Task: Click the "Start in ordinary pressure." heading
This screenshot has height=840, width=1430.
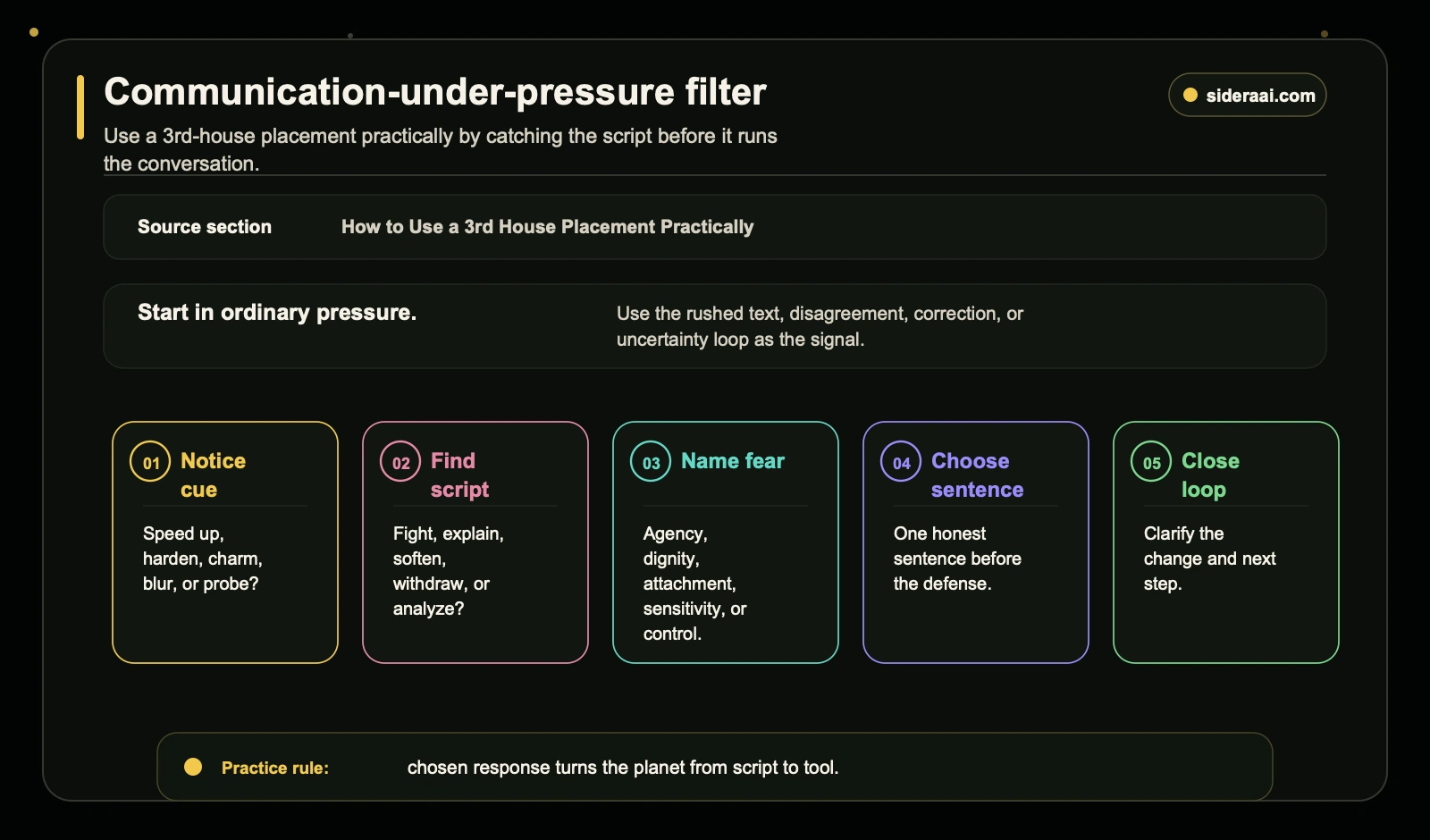Action: point(277,313)
